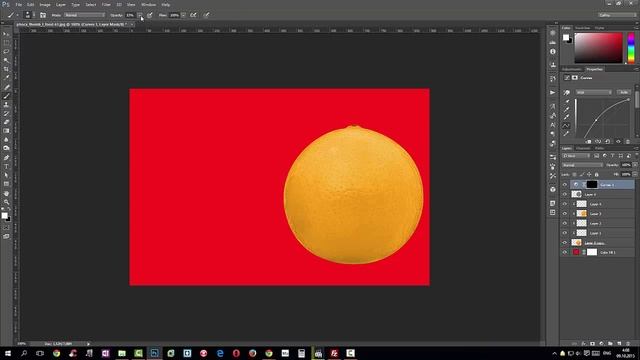The height and width of the screenshot is (360, 640).
Task: Open Photoshop from the Windows taskbar
Action: point(155,353)
